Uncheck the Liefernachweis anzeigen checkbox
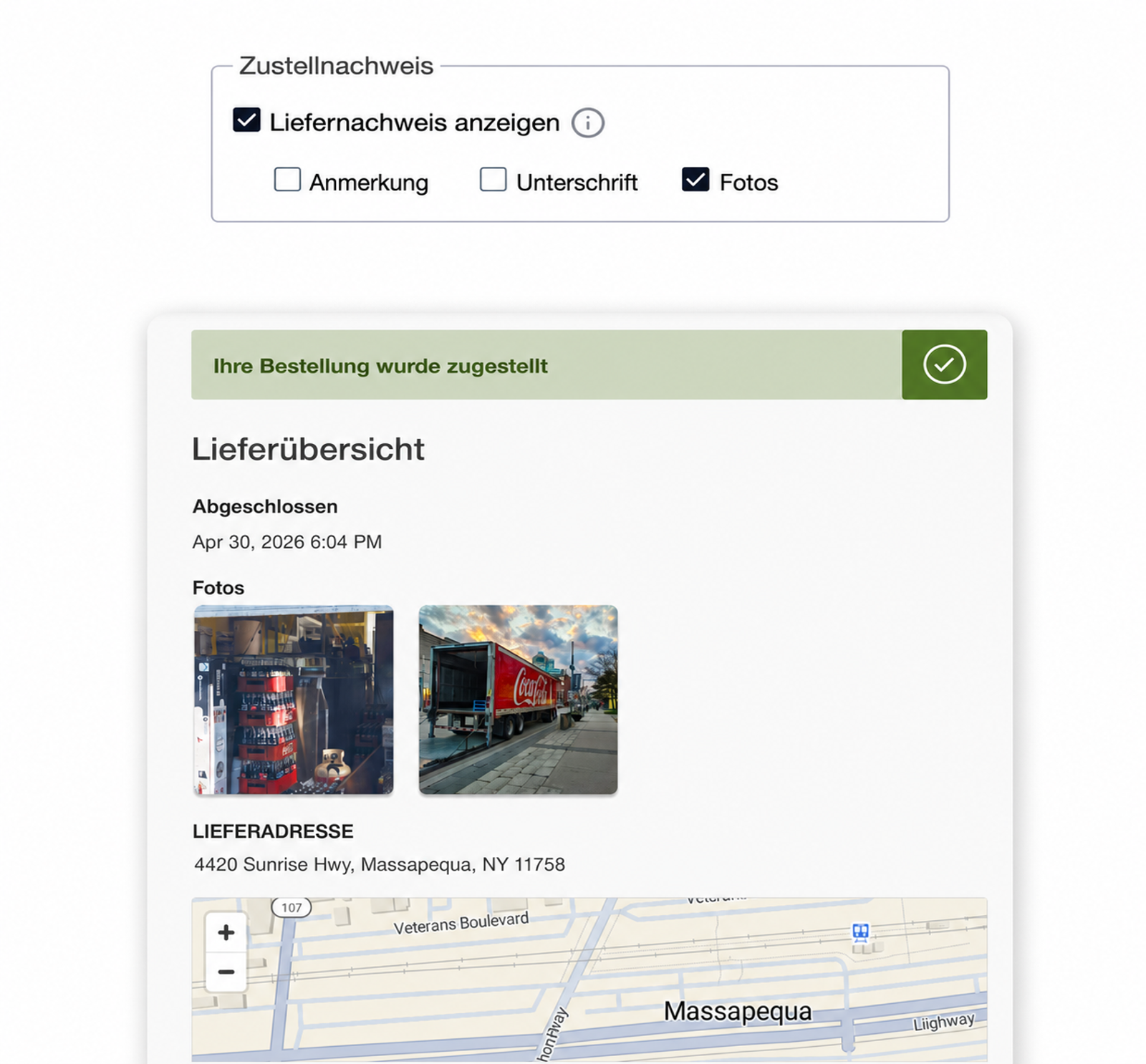The image size is (1146, 1064). (x=246, y=120)
